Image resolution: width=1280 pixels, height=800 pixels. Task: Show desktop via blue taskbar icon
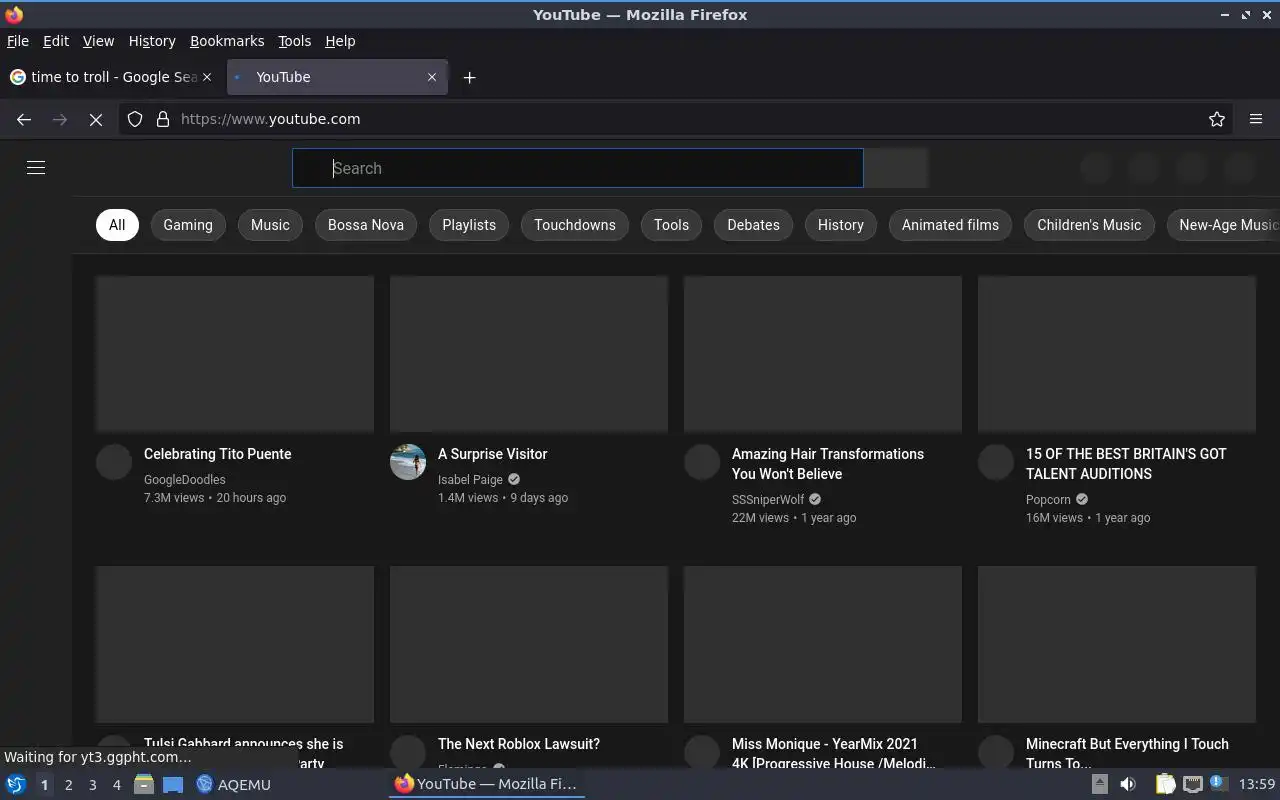pos(173,784)
